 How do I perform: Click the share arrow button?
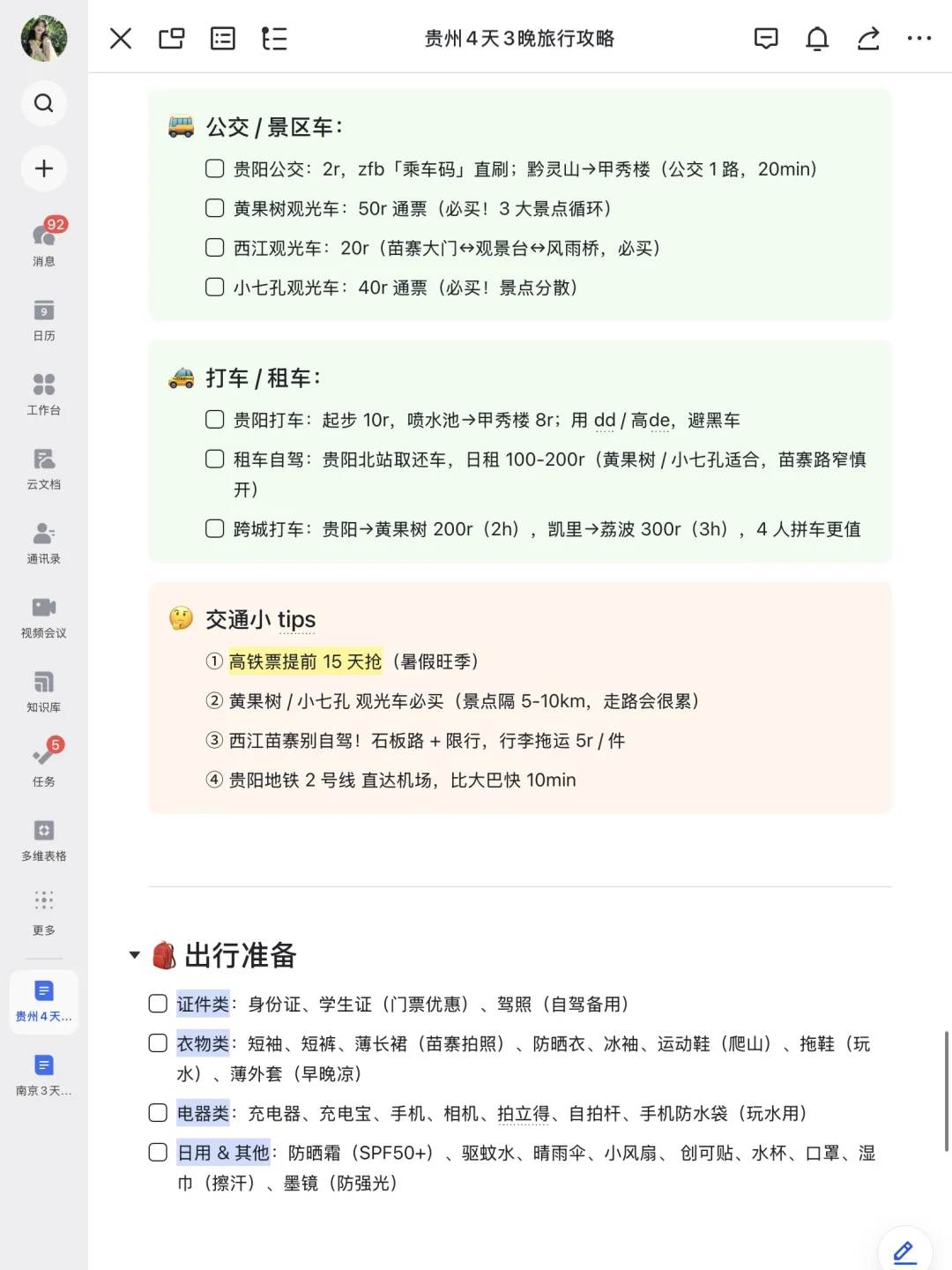pyautogui.click(x=868, y=38)
